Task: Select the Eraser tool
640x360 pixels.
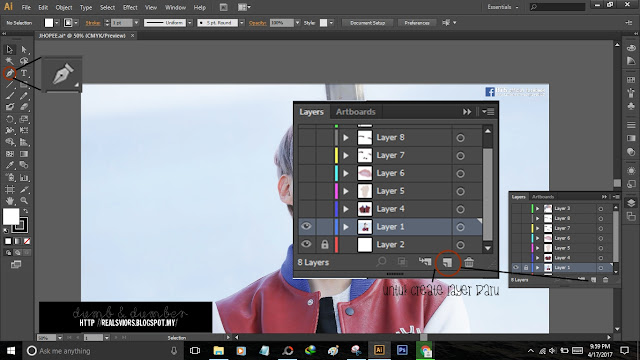Action: click(24, 107)
